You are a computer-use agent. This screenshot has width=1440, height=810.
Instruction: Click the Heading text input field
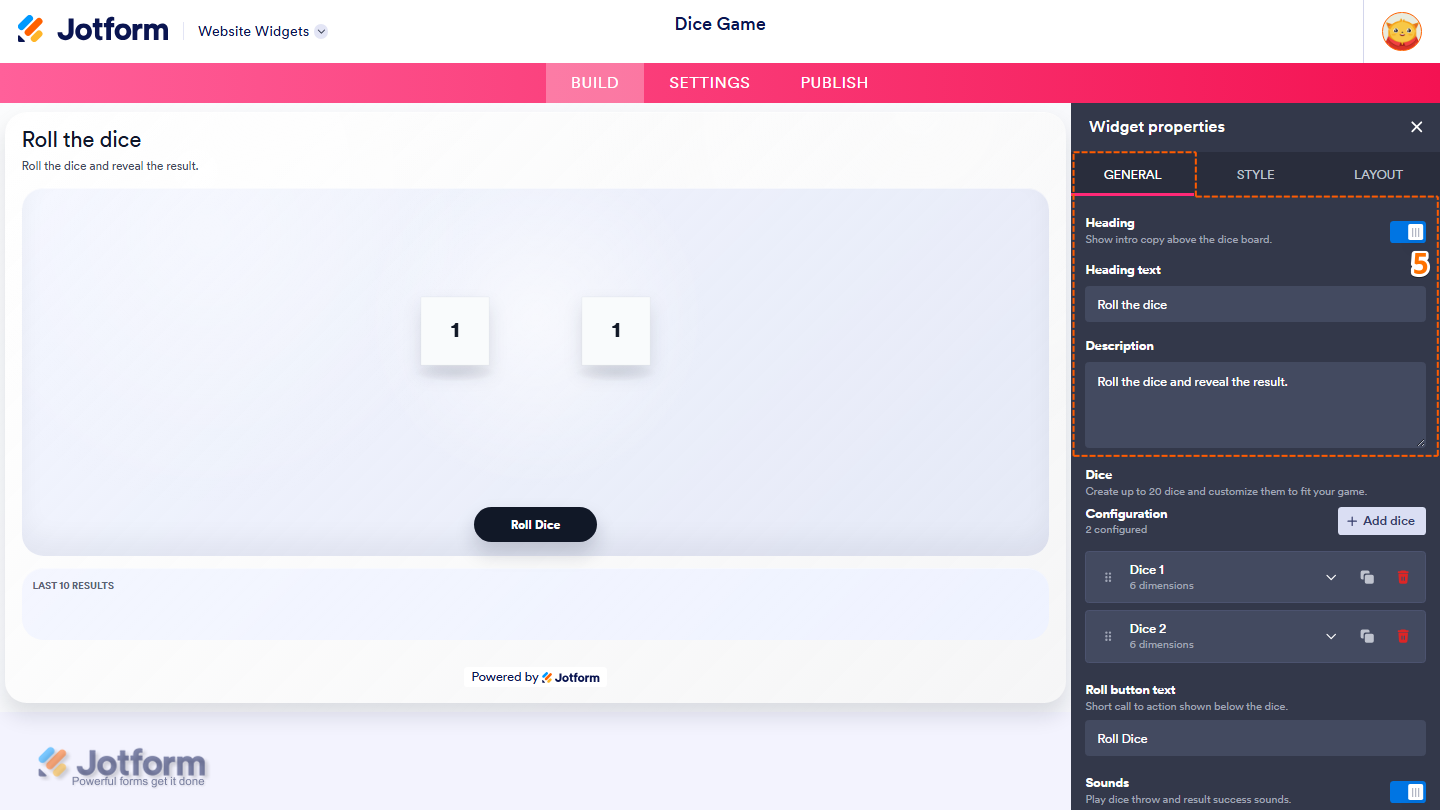coord(1255,304)
